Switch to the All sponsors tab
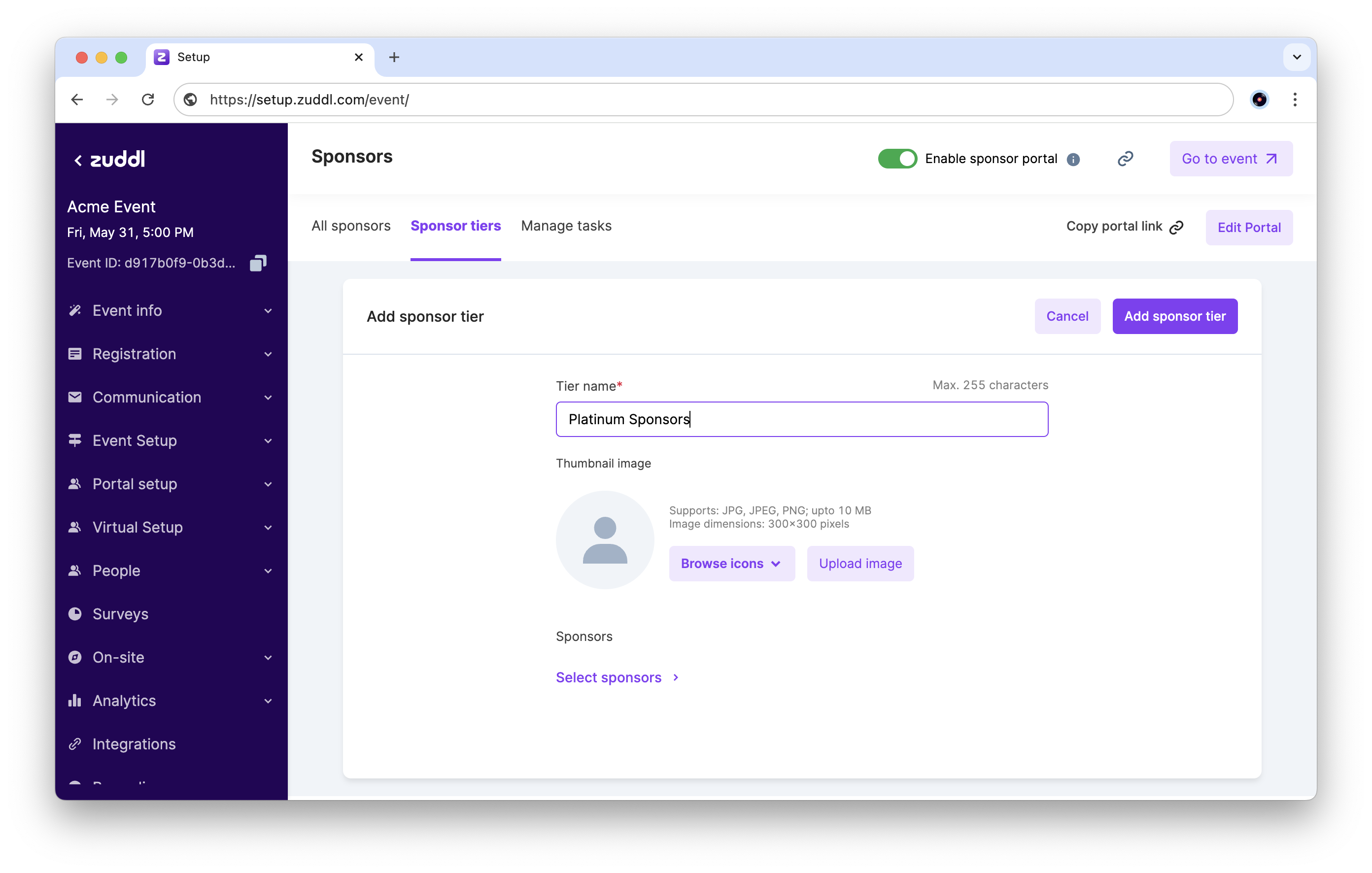1372x873 pixels. pos(350,226)
